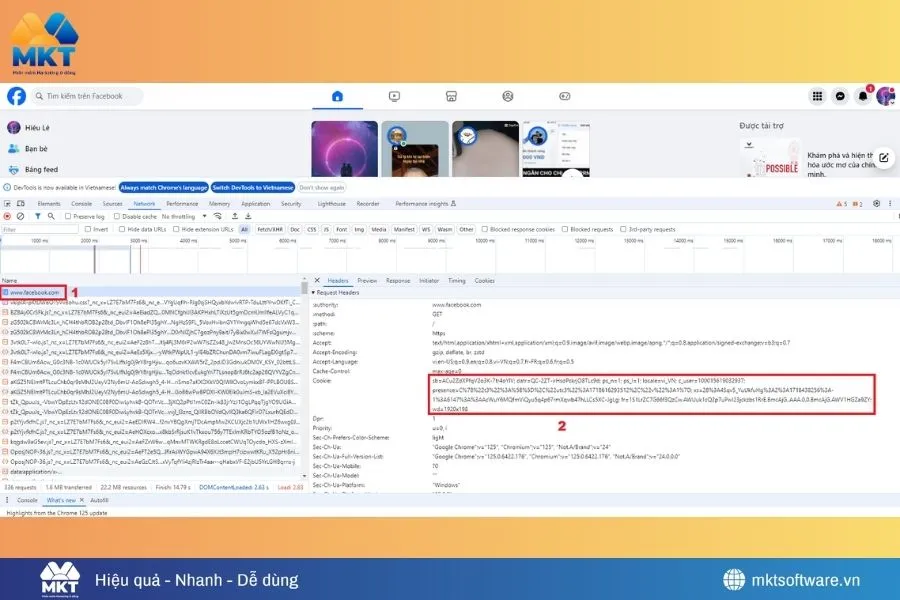
Task: Open the No throttling dropdown
Action: [x=180, y=216]
